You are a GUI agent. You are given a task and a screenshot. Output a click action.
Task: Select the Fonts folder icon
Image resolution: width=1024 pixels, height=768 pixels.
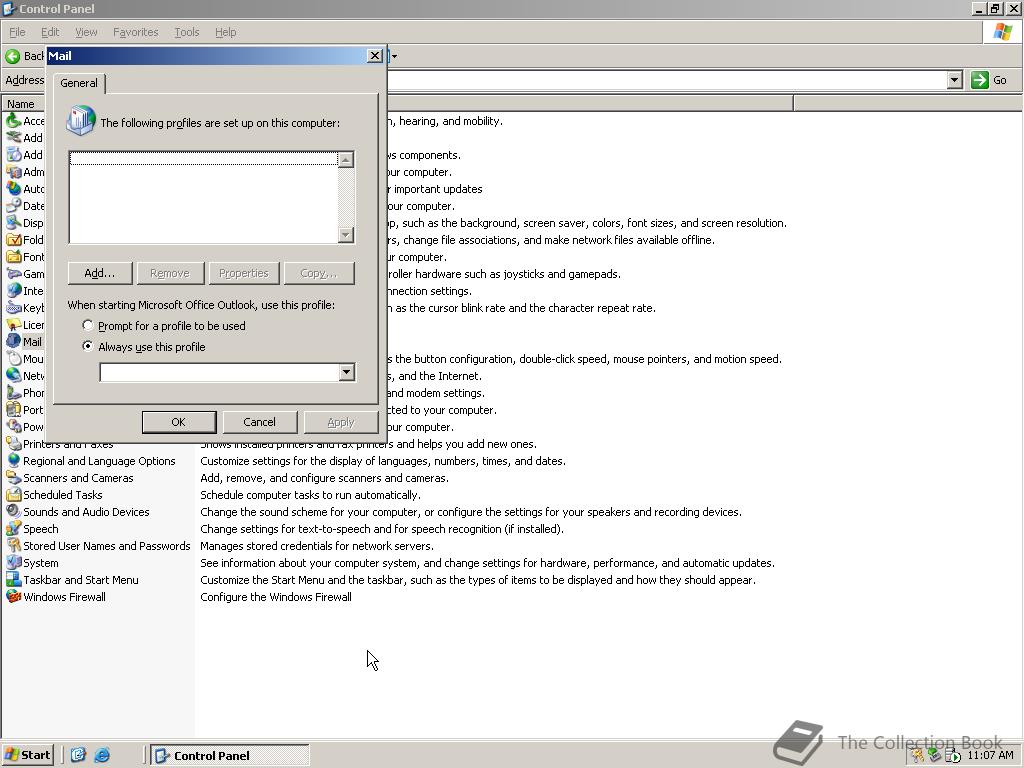pos(13,257)
